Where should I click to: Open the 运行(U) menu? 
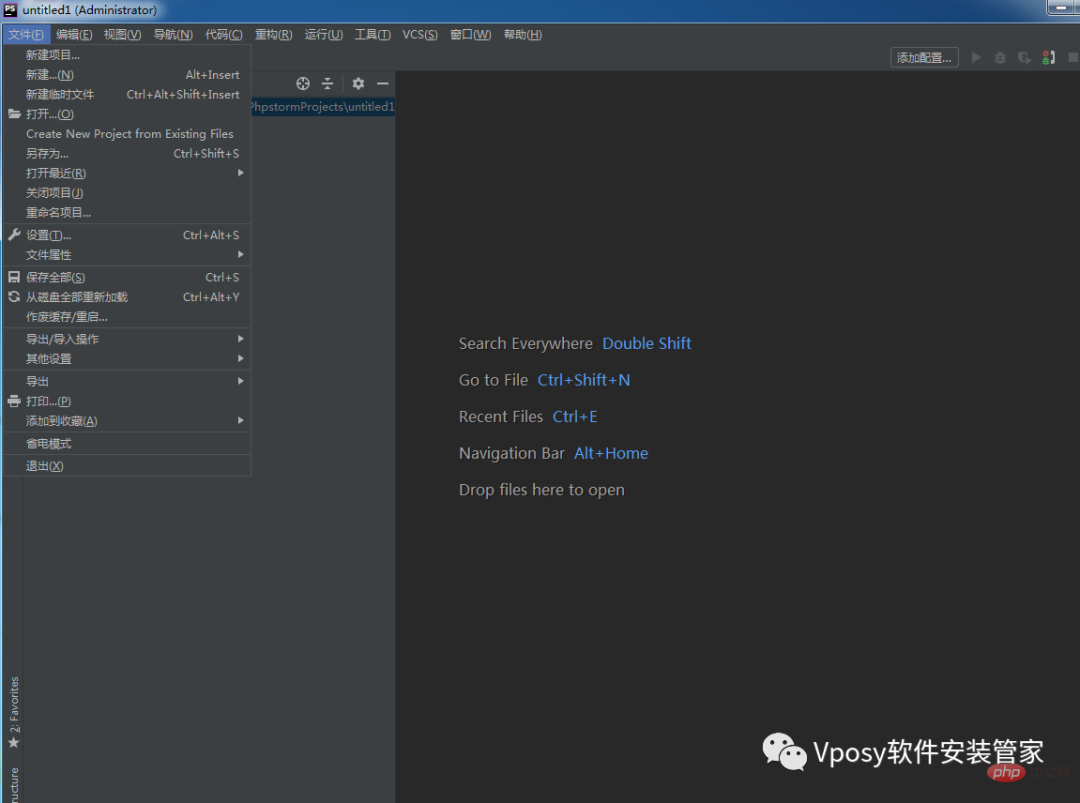click(324, 34)
